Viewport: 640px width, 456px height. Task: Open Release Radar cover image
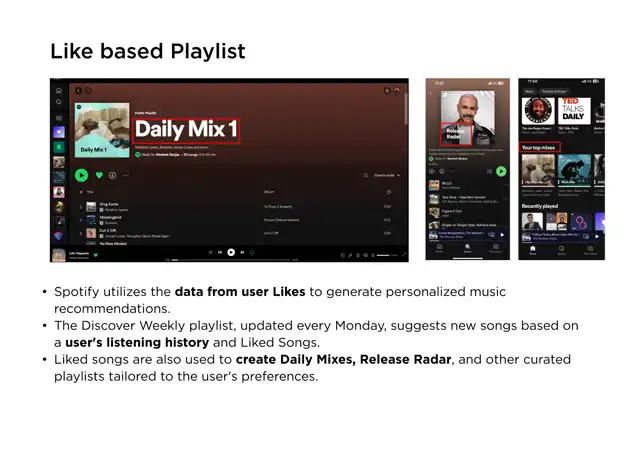point(468,118)
